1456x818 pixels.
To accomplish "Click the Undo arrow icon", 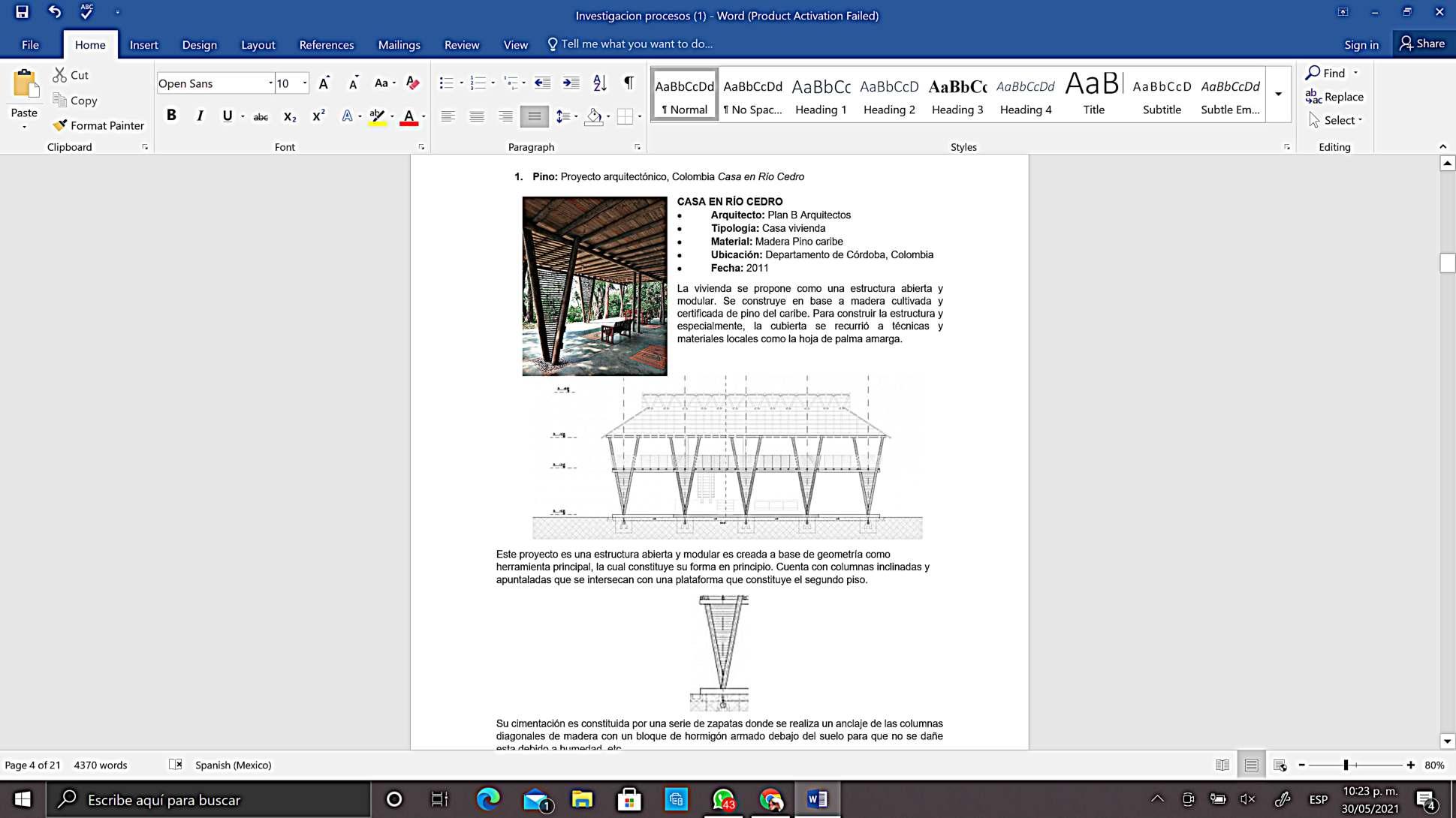I will pyautogui.click(x=54, y=12).
